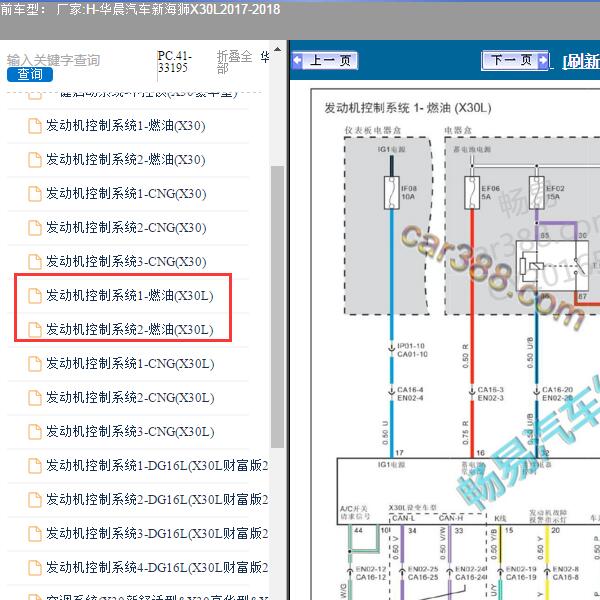Open 发动机控制系统2-CNG(X30) document

(x=126, y=228)
